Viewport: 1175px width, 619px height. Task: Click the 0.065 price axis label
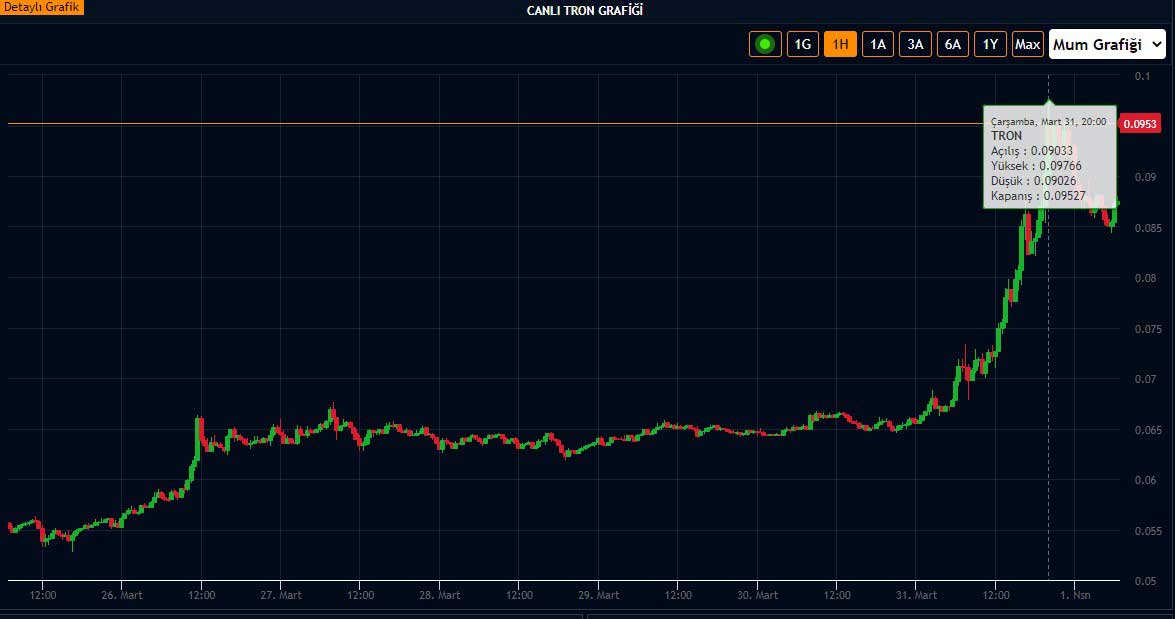(1148, 430)
